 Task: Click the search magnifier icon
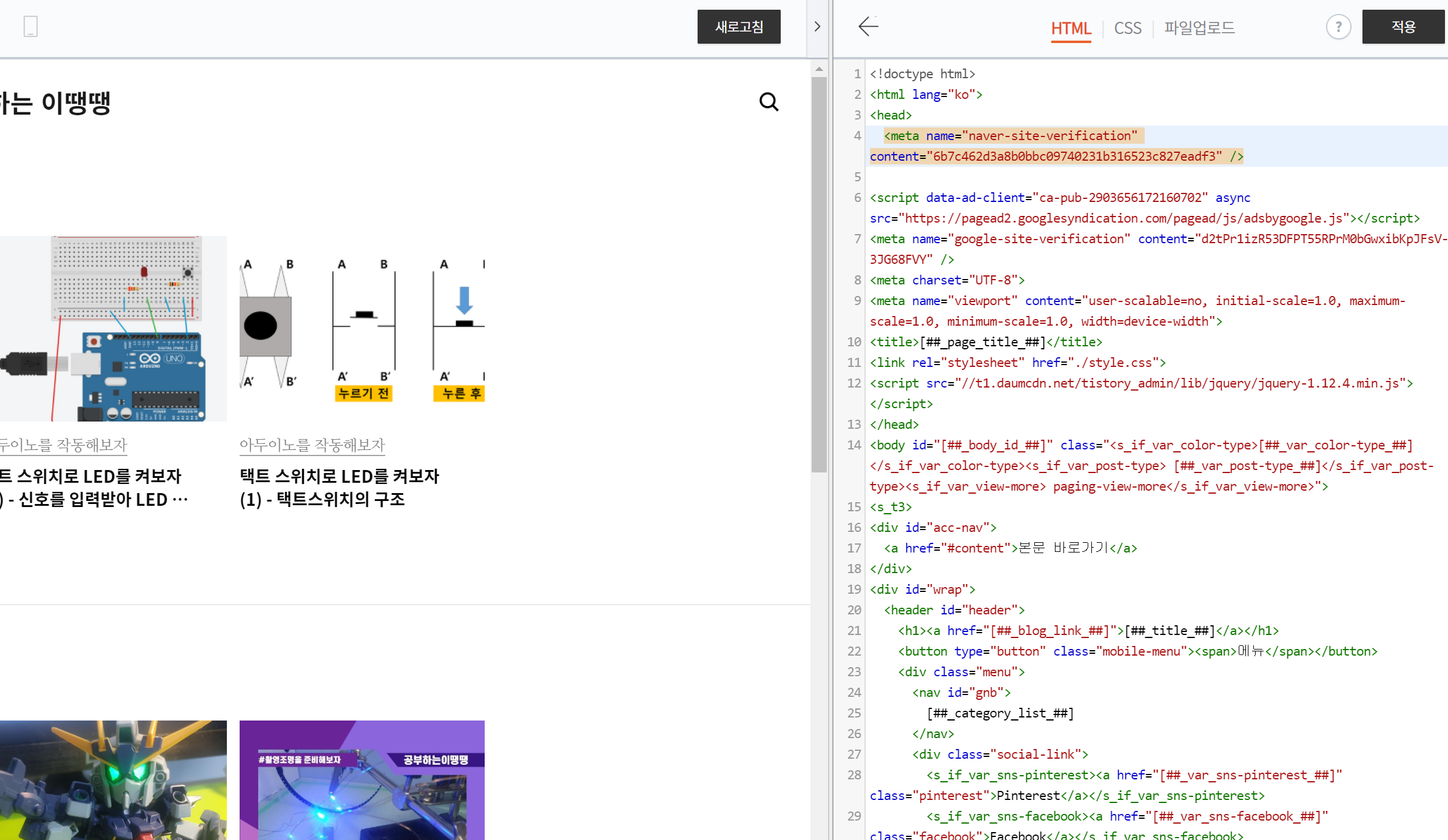[769, 102]
